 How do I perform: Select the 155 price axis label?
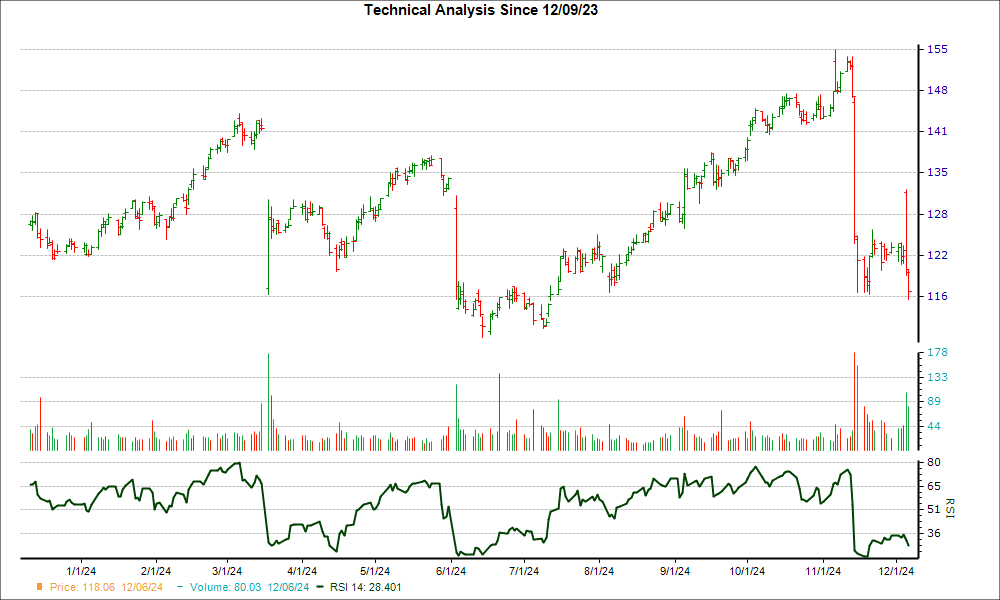[x=937, y=49]
